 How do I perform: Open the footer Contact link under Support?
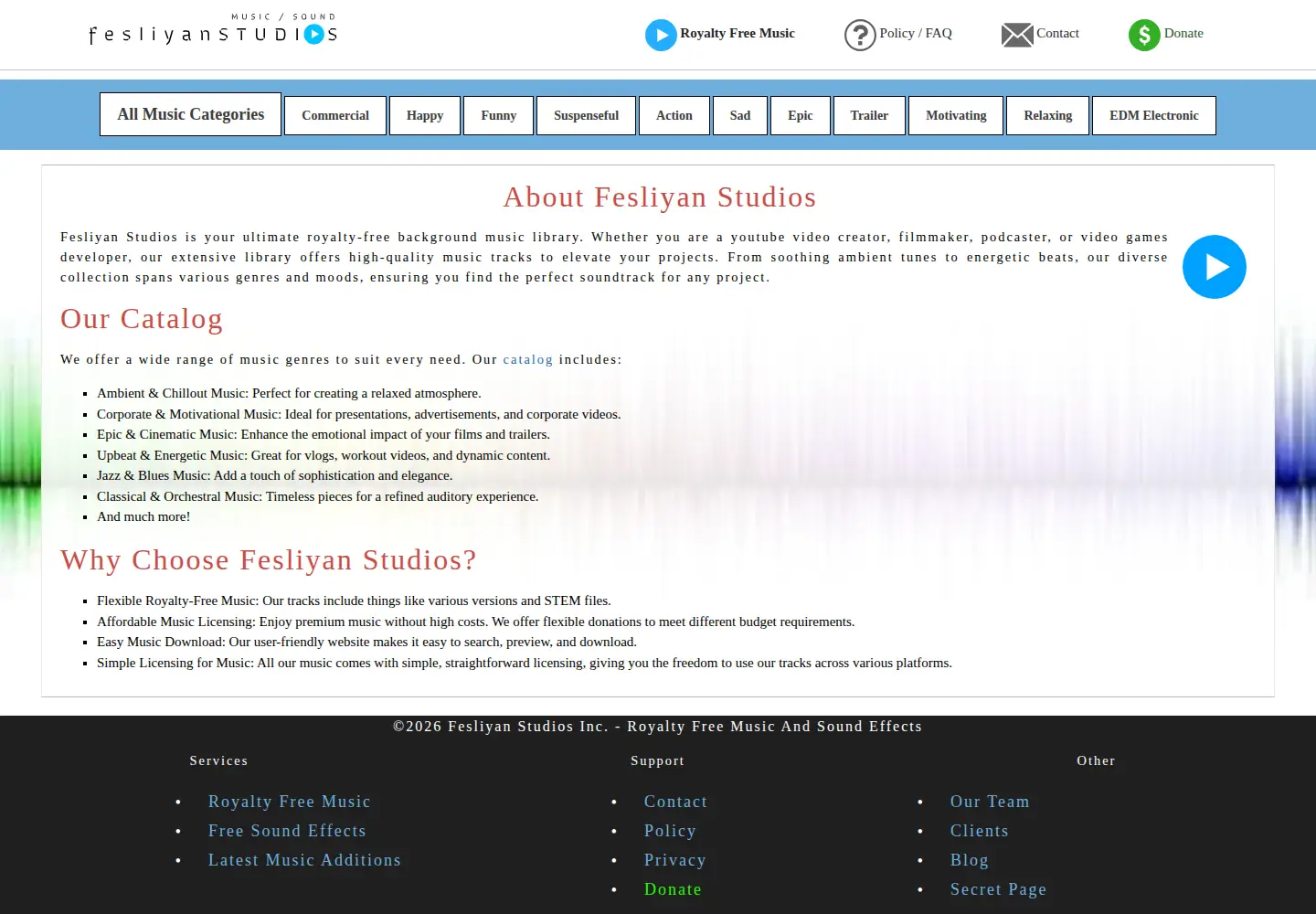675,802
